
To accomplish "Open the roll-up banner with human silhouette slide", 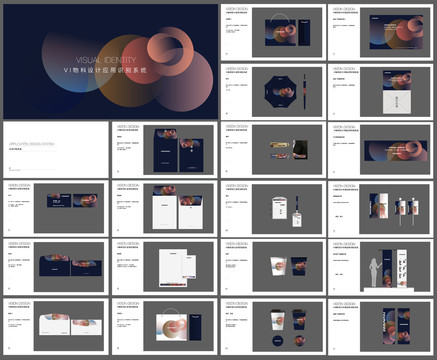I will pyautogui.click(x=381, y=267).
